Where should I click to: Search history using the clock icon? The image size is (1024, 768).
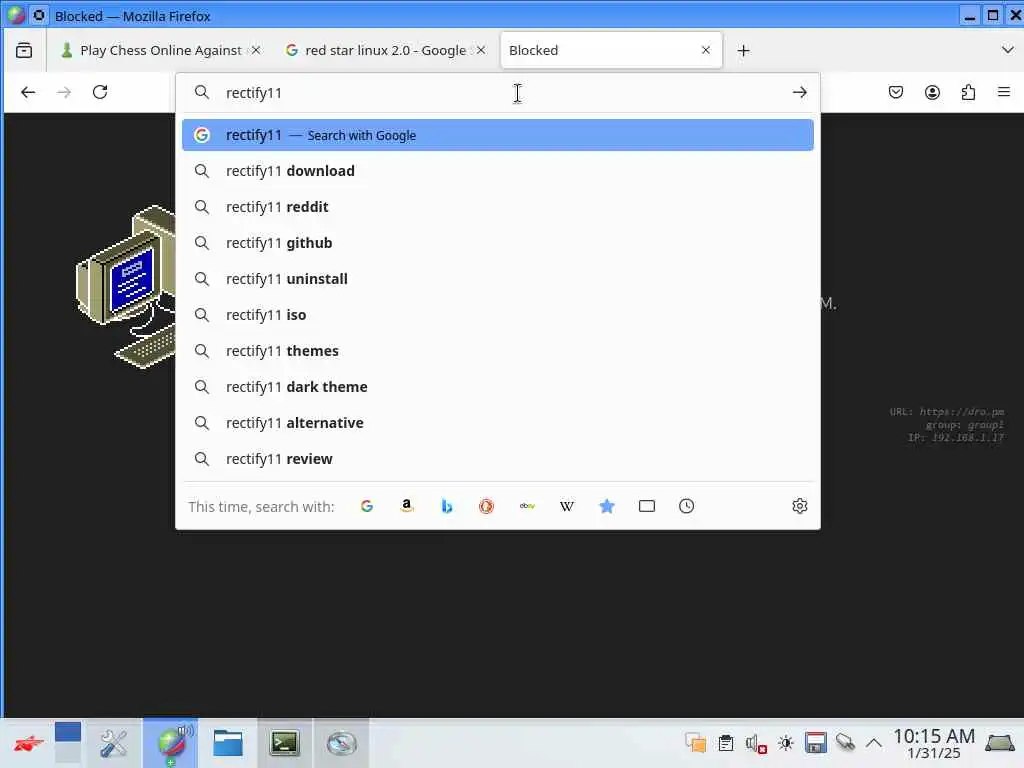pos(686,506)
